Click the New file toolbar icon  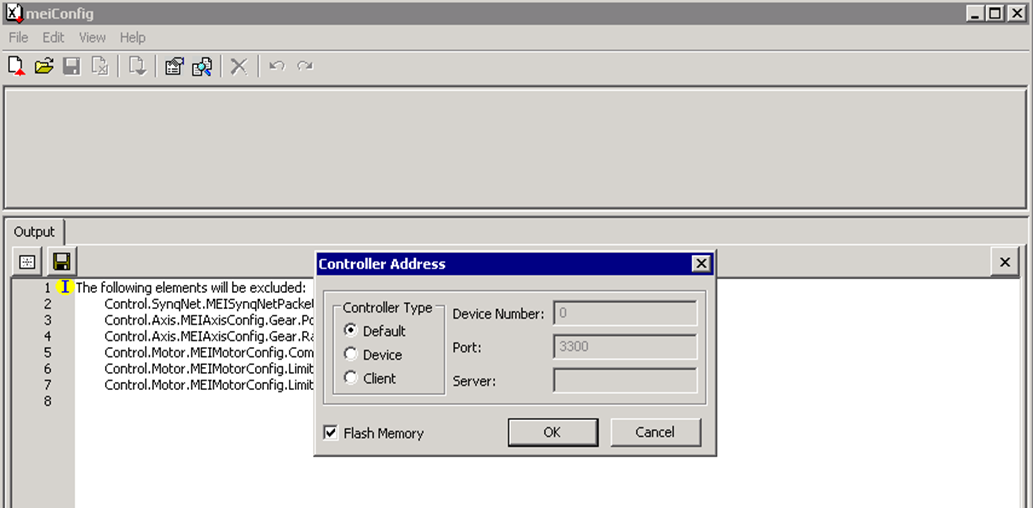(x=16, y=67)
